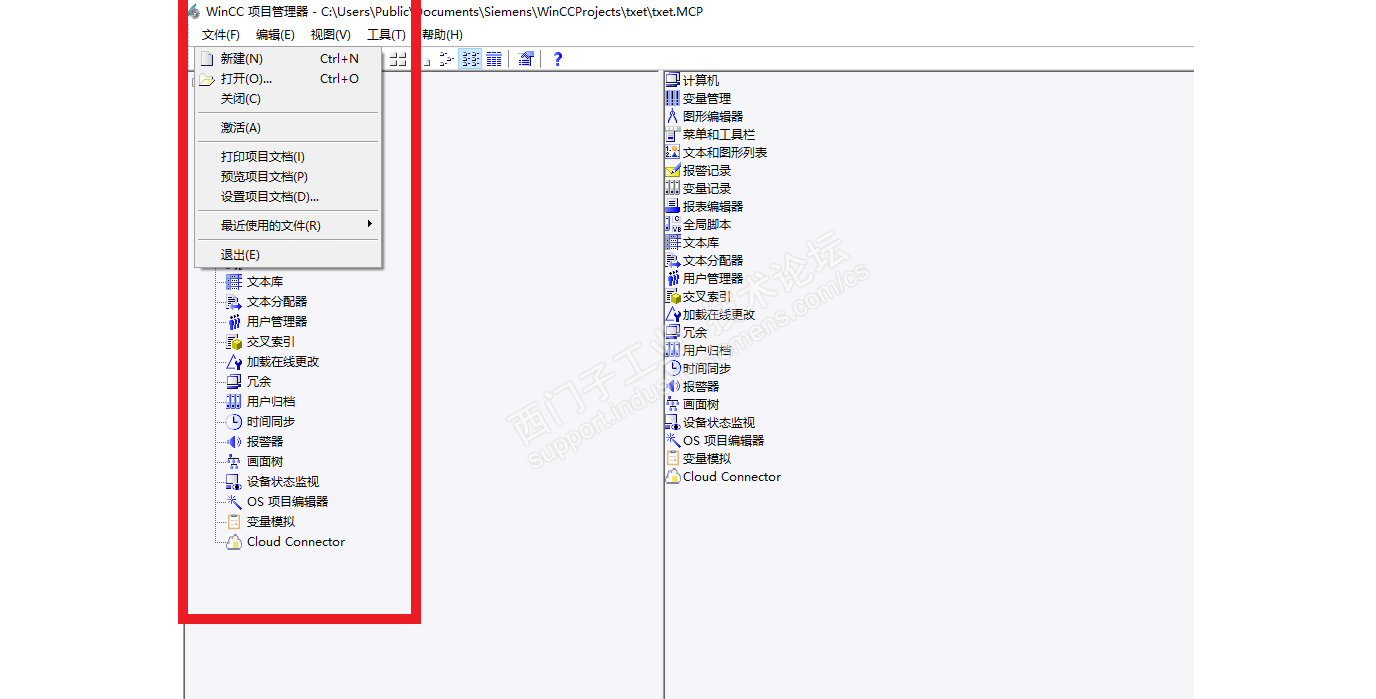The image size is (1376, 699).
Task: Choose 设置项目文档(D)... menu entry
Action: 288,197
